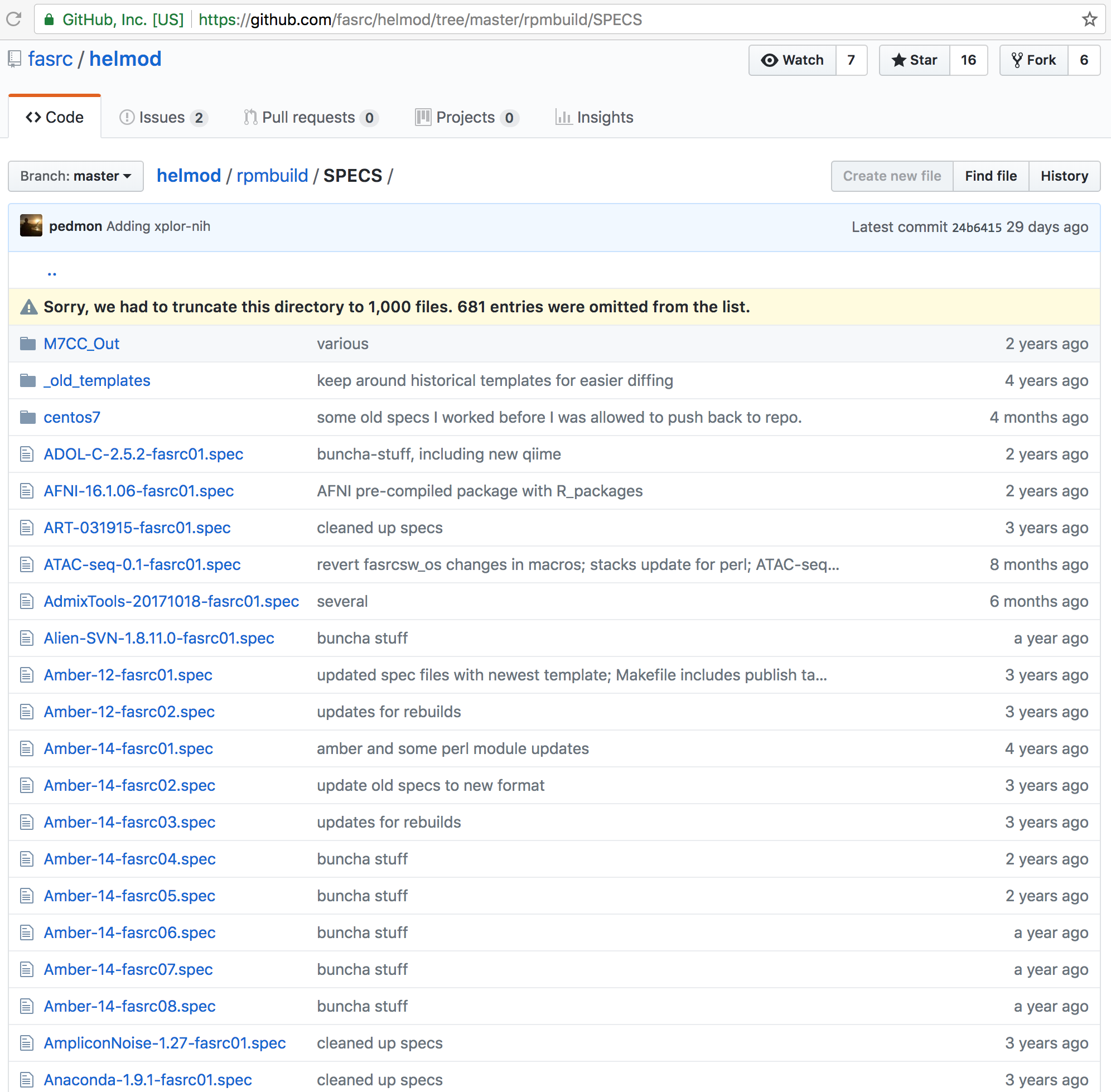The image size is (1111, 1092).
Task: Click commit message 'amber and some perl module updates'
Action: click(452, 748)
